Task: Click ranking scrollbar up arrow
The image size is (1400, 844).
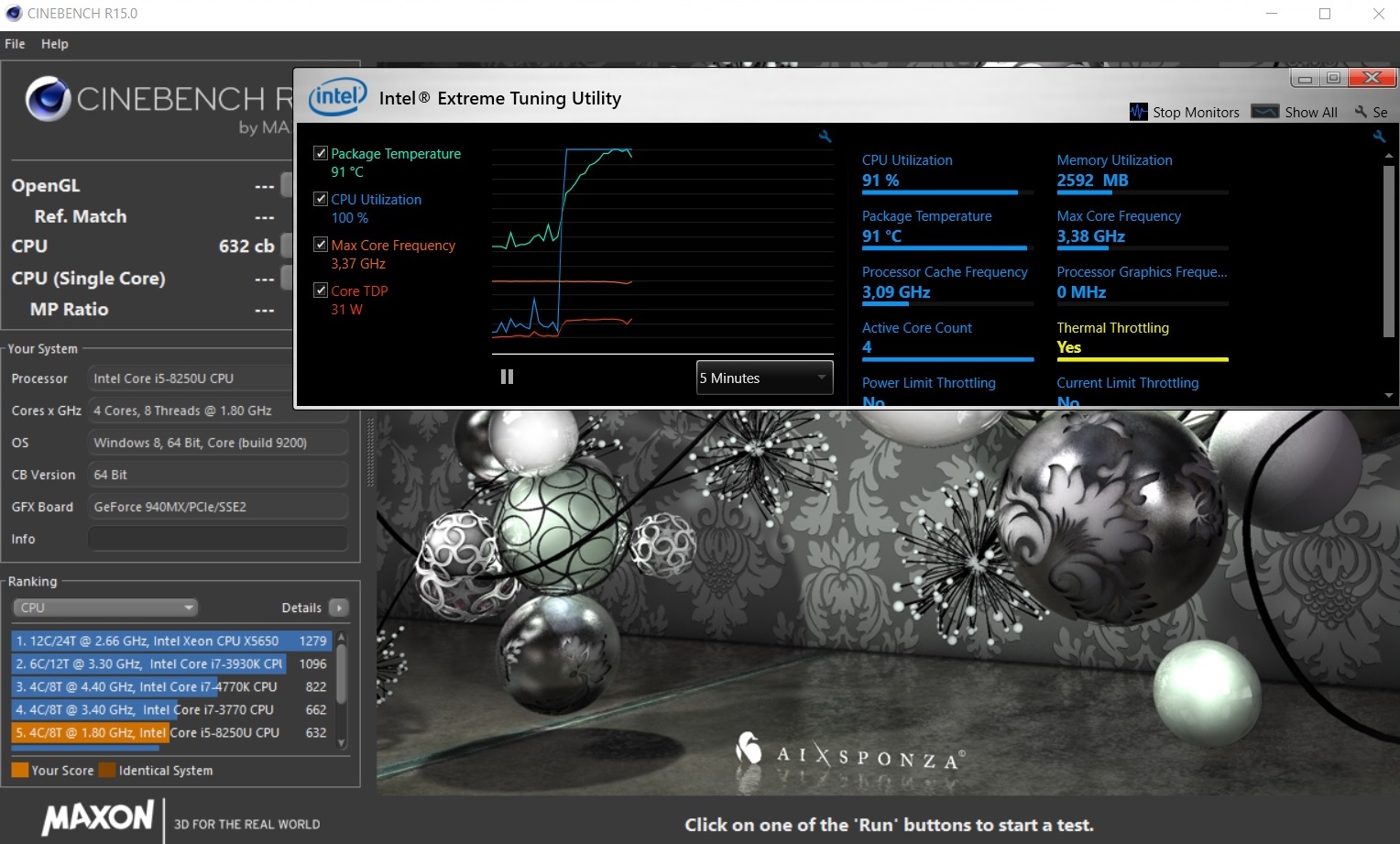Action: (x=342, y=637)
